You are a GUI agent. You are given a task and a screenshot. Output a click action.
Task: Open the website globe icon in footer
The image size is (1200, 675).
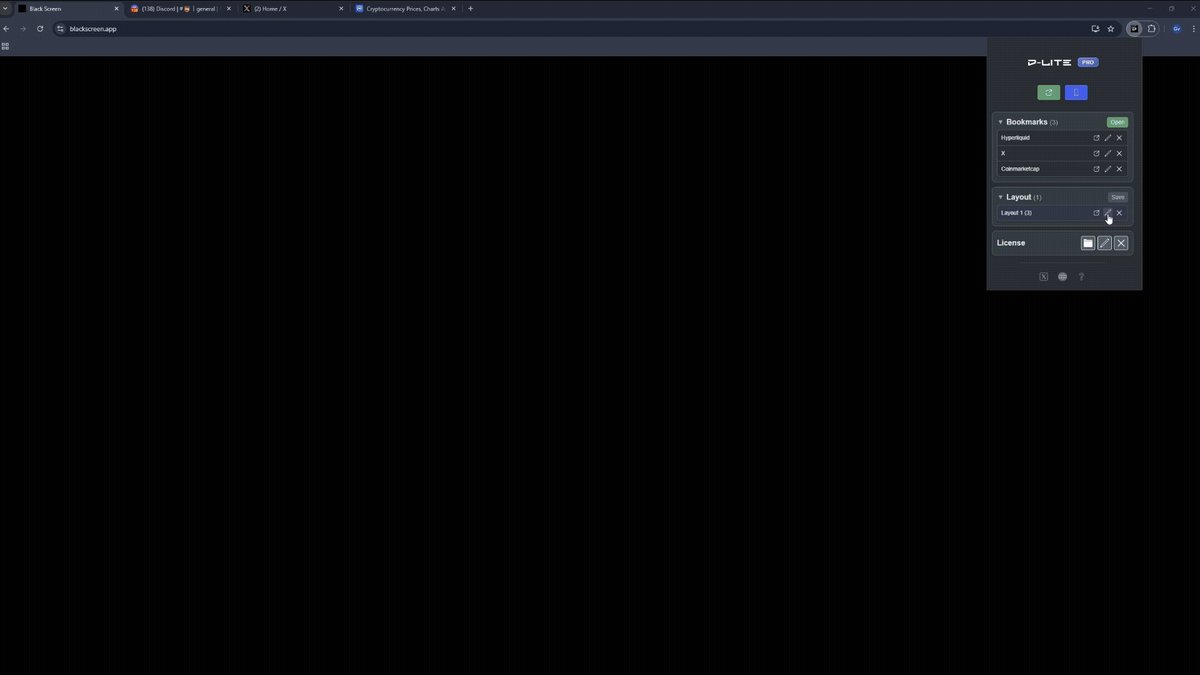click(1063, 277)
